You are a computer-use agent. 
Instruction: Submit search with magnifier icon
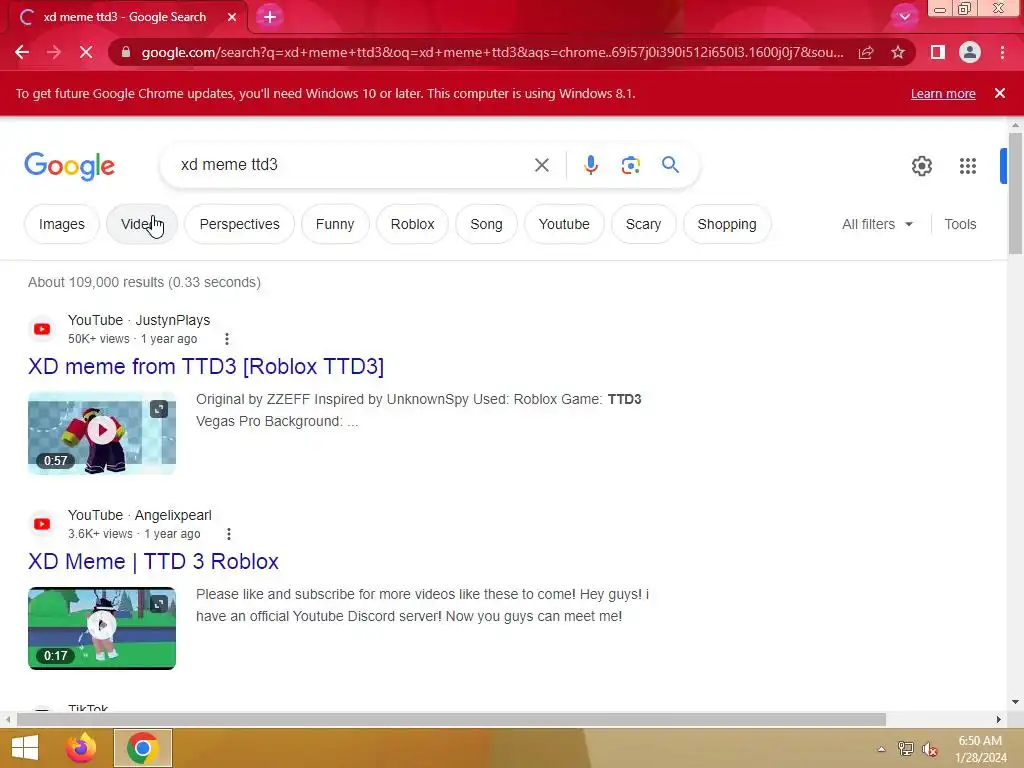pos(670,165)
